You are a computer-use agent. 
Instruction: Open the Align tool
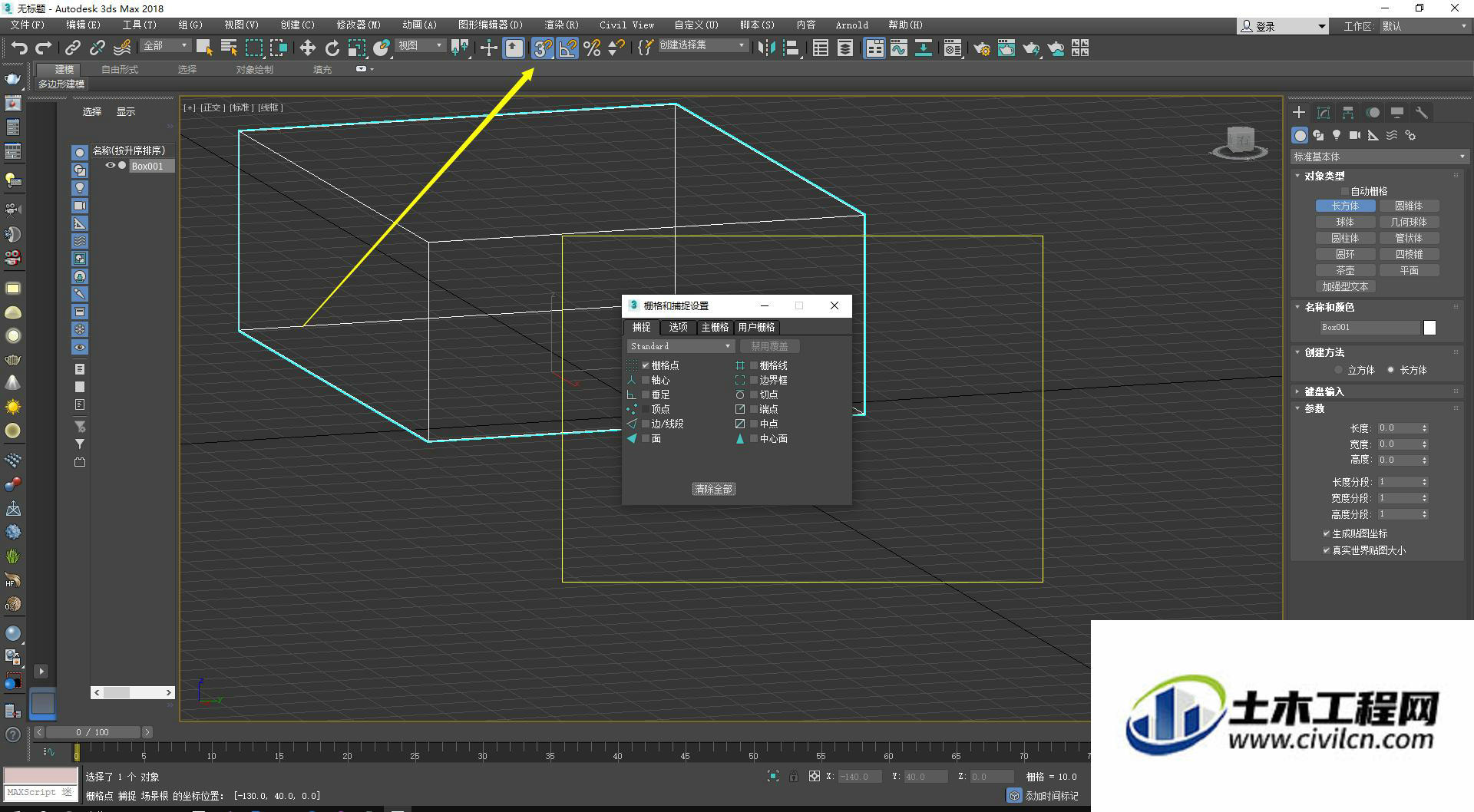coord(791,48)
